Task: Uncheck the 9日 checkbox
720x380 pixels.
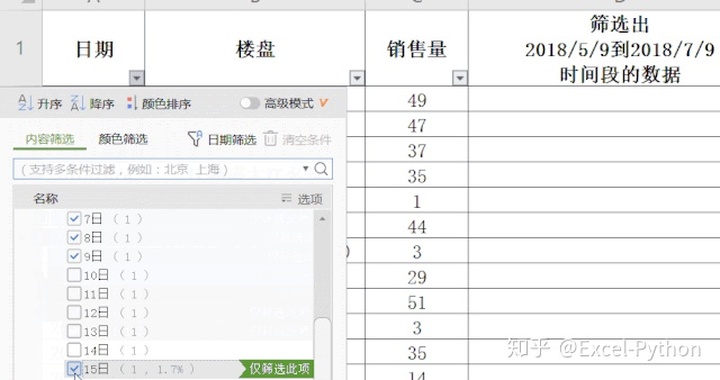Action: click(74, 256)
